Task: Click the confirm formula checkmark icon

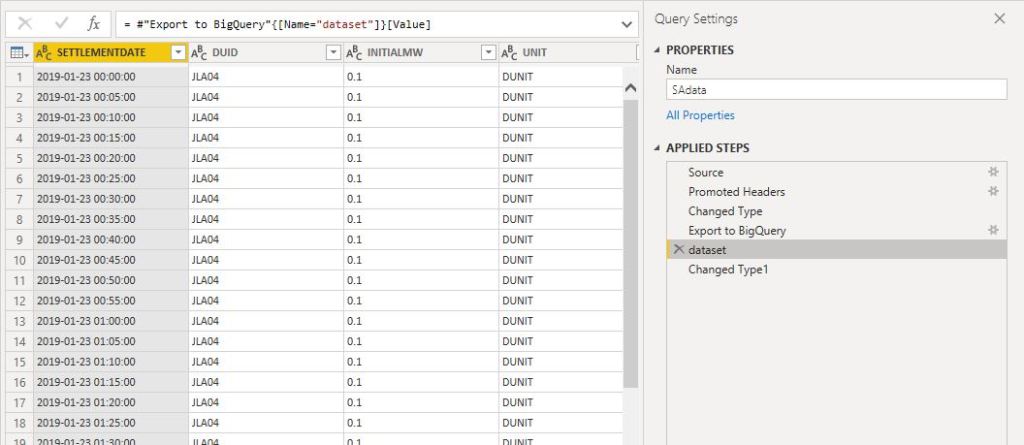Action: coord(60,23)
